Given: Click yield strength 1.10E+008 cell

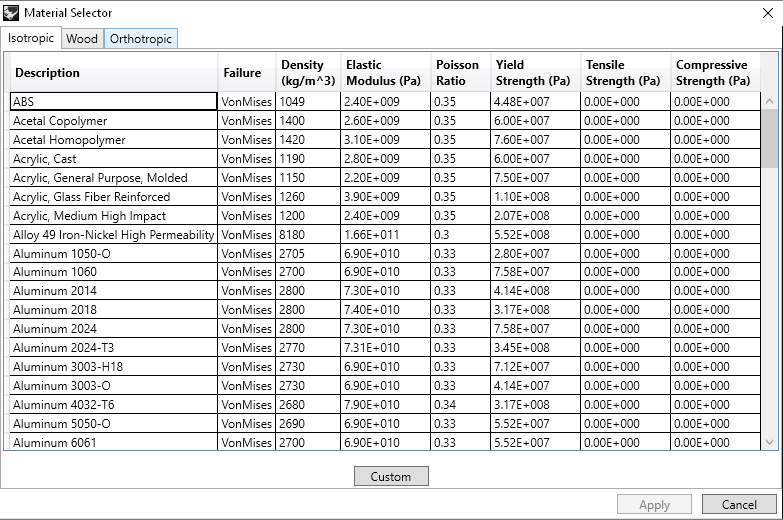Looking at the screenshot, I should coord(535,196).
